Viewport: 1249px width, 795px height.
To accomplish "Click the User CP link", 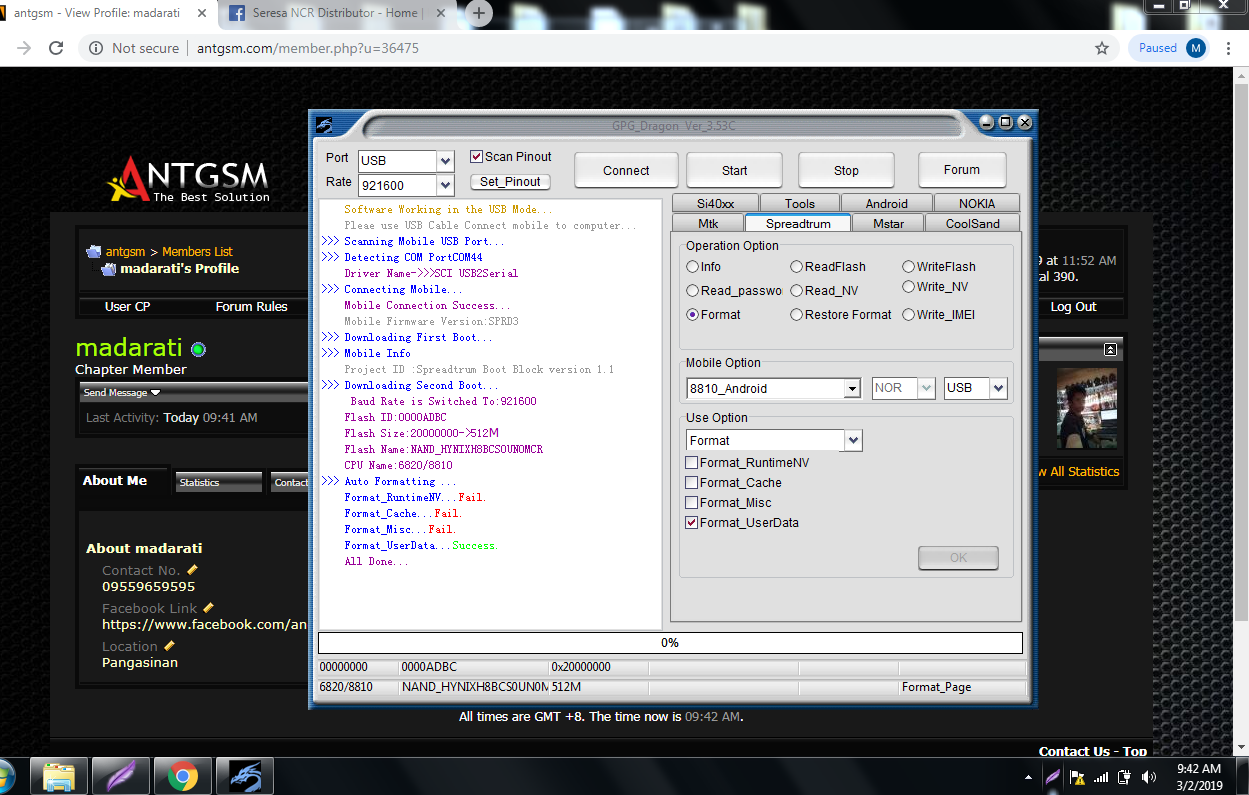I will [128, 307].
